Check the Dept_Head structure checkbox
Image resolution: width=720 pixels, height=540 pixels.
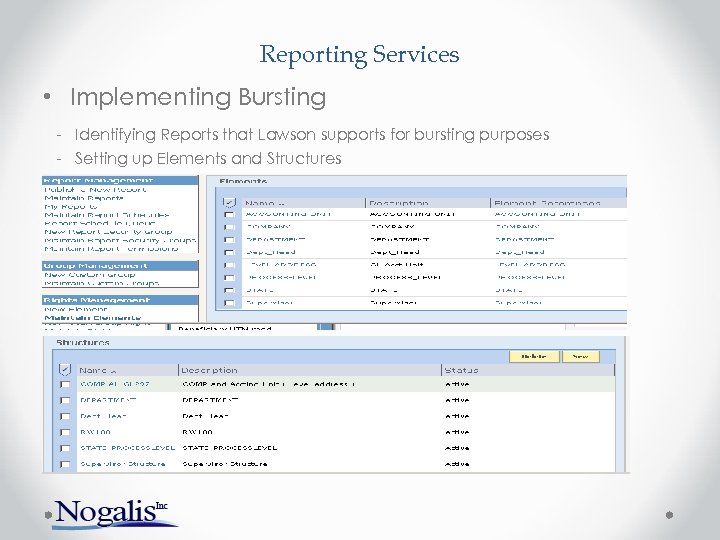65,416
